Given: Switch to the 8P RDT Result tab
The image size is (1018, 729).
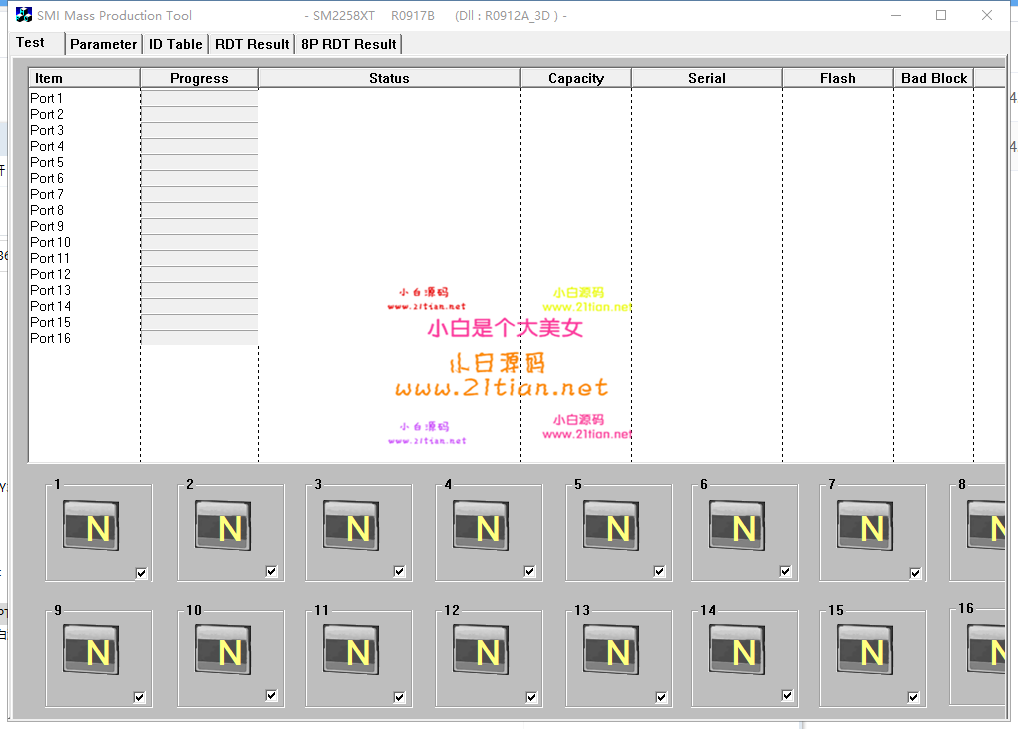Looking at the screenshot, I should (x=348, y=44).
